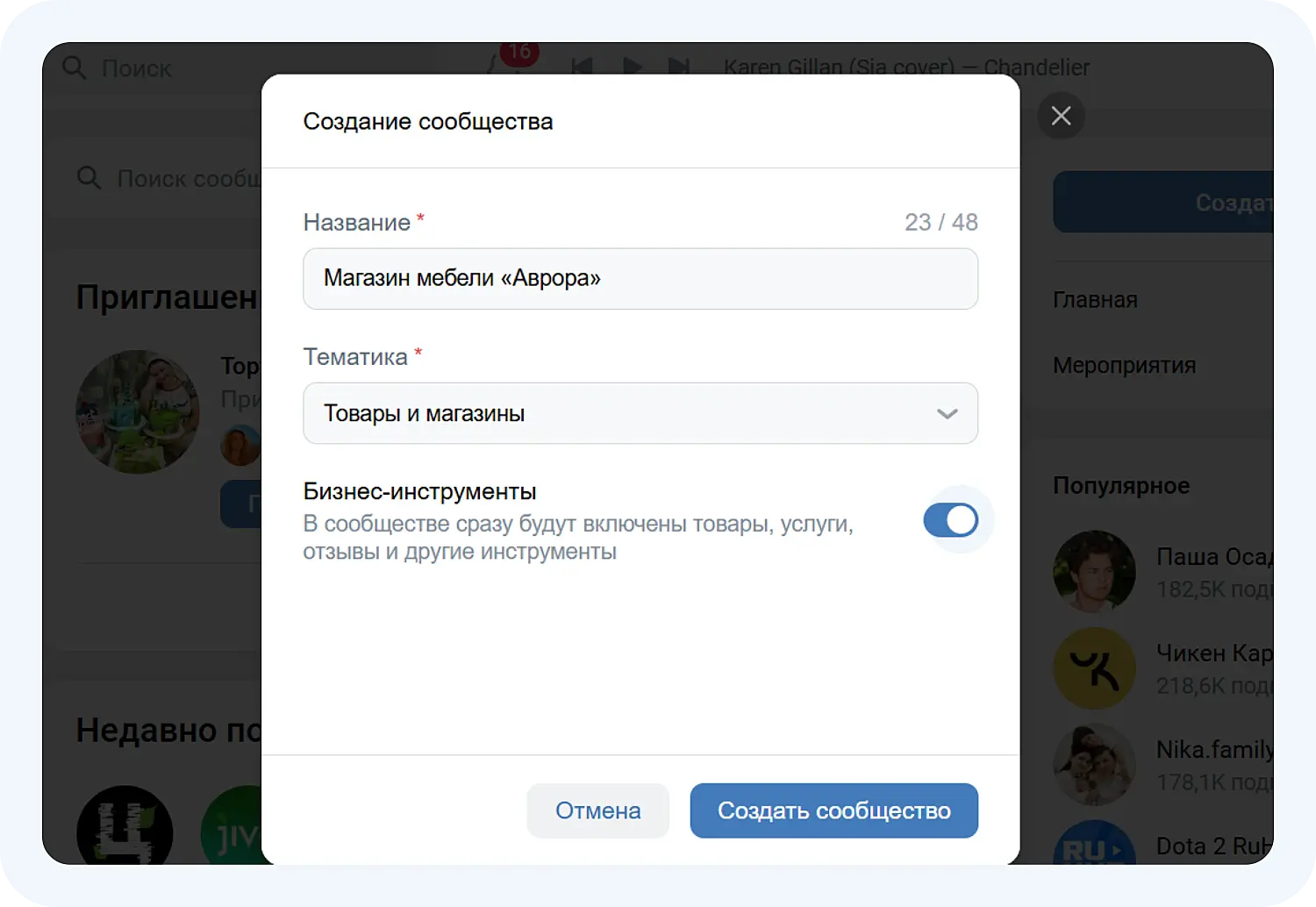Open the Паша community name link
1316x907 pixels.
coord(1214,557)
